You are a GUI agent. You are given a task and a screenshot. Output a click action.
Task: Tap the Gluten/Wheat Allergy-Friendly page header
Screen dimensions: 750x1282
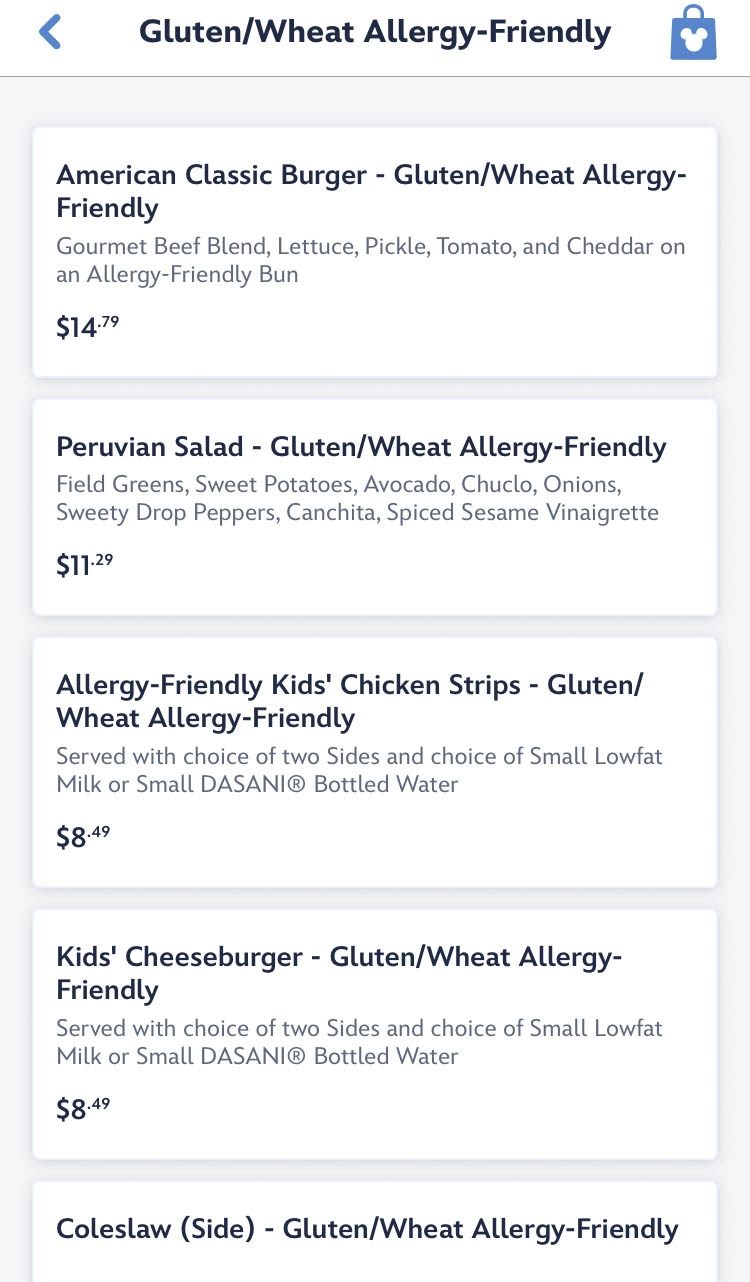tap(375, 32)
